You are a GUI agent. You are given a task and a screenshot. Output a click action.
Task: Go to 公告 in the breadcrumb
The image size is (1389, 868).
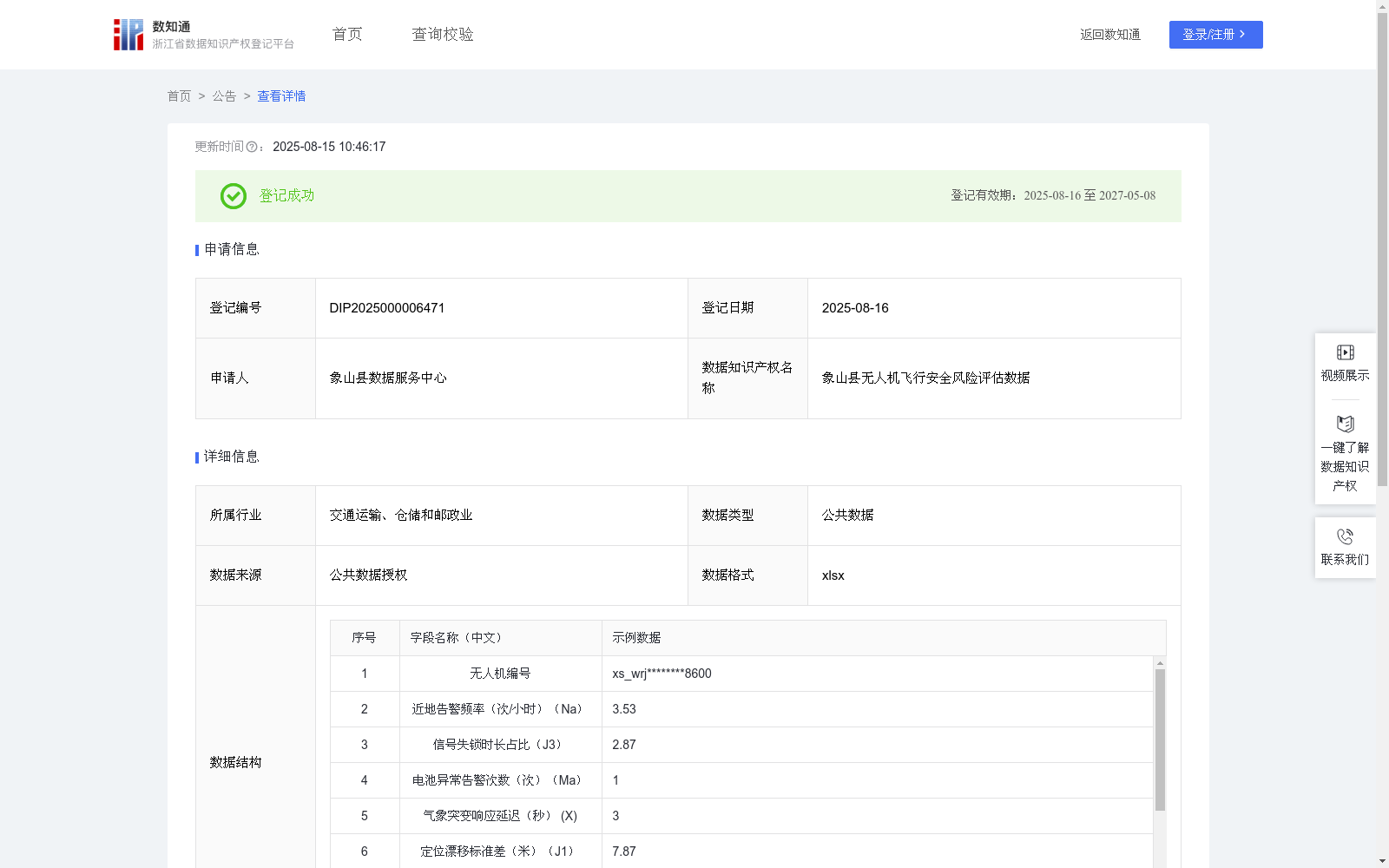224,96
